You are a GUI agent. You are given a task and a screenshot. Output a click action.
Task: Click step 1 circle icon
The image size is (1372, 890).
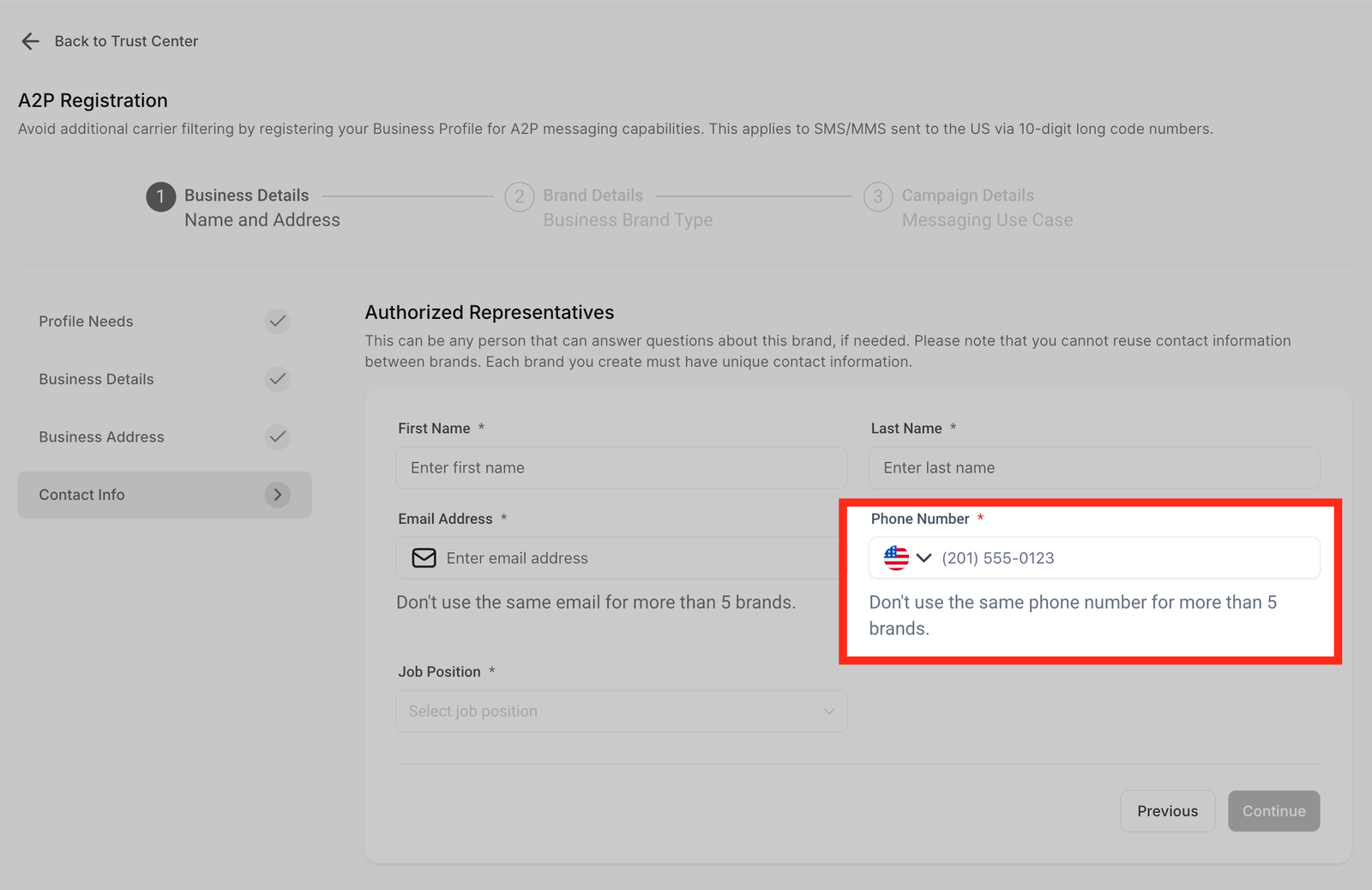click(160, 196)
